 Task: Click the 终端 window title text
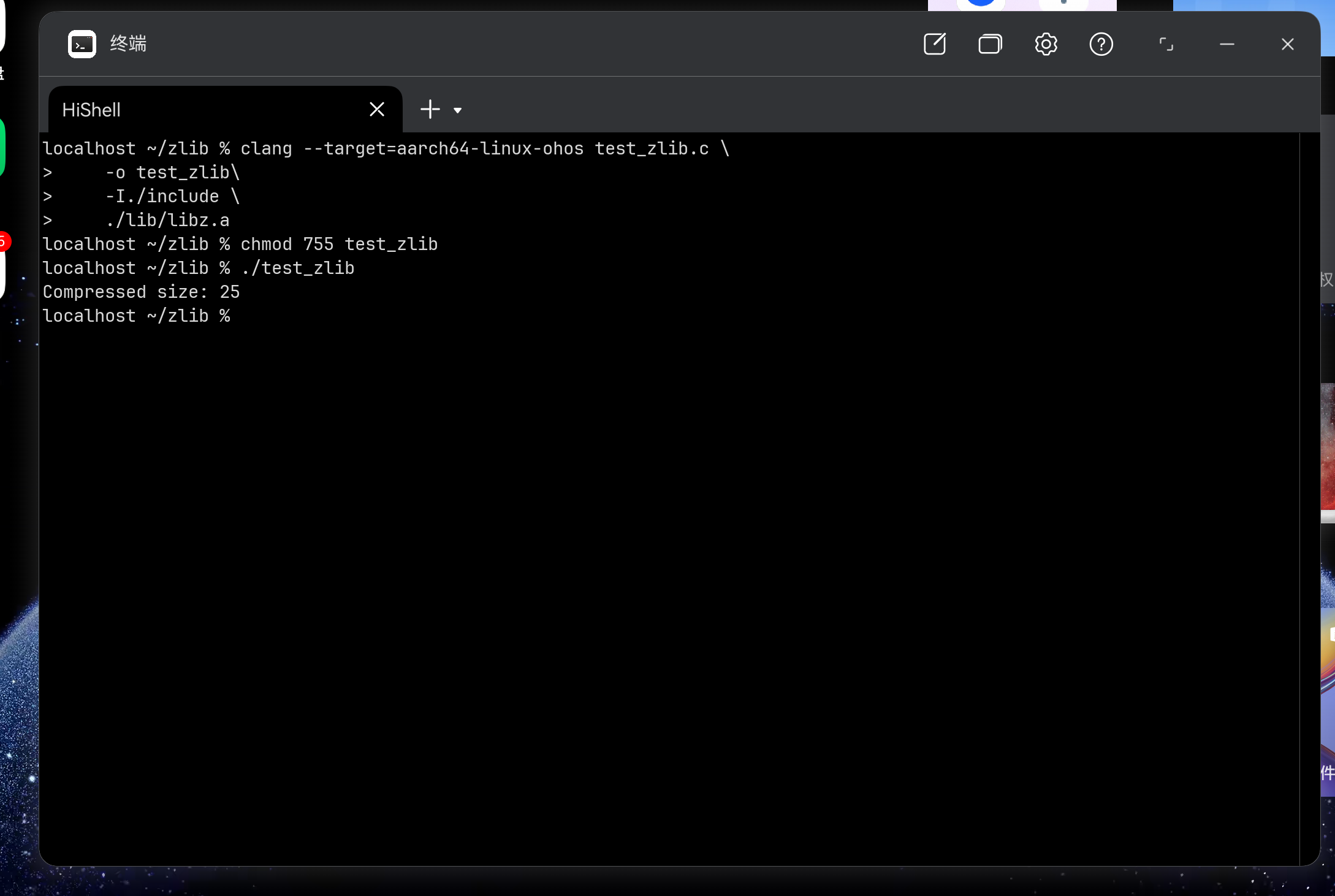(x=128, y=44)
